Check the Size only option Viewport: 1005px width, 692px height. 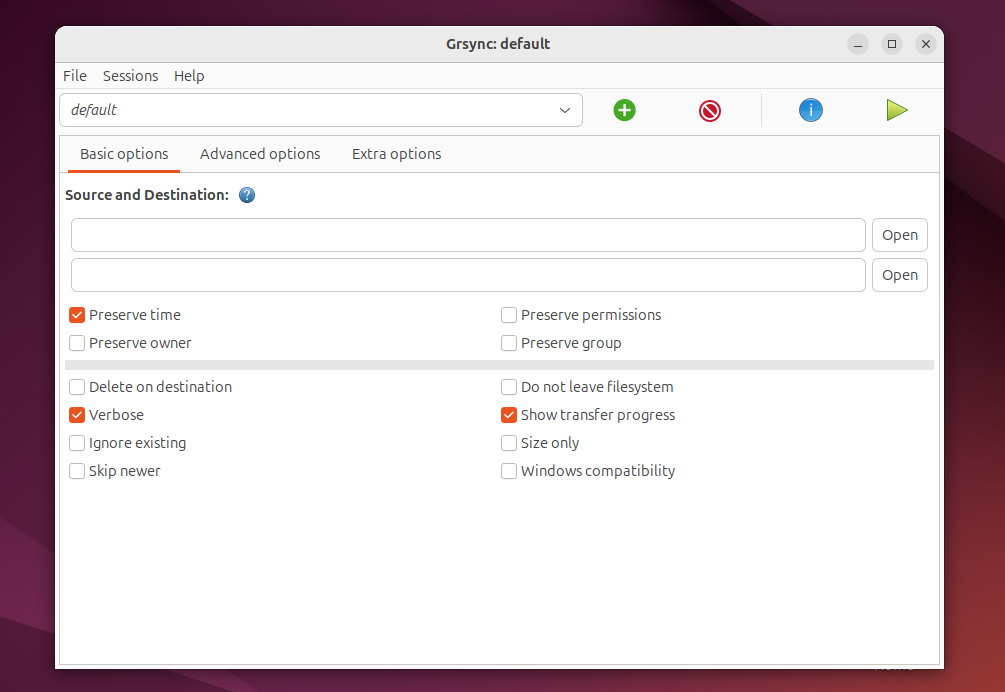[509, 443]
